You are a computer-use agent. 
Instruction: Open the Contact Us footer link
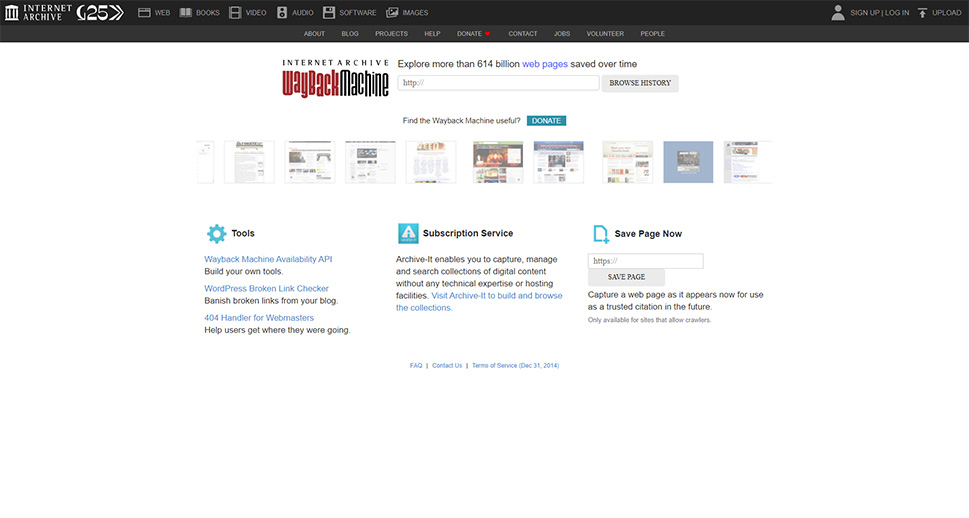447,365
